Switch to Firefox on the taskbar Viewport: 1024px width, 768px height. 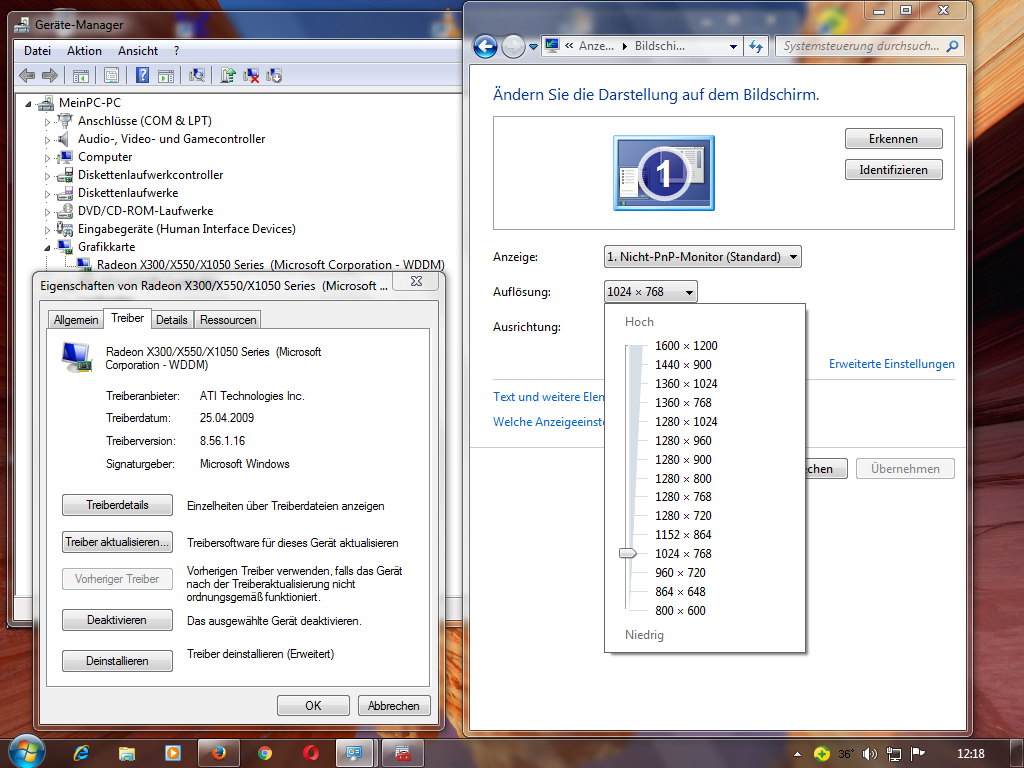point(218,754)
